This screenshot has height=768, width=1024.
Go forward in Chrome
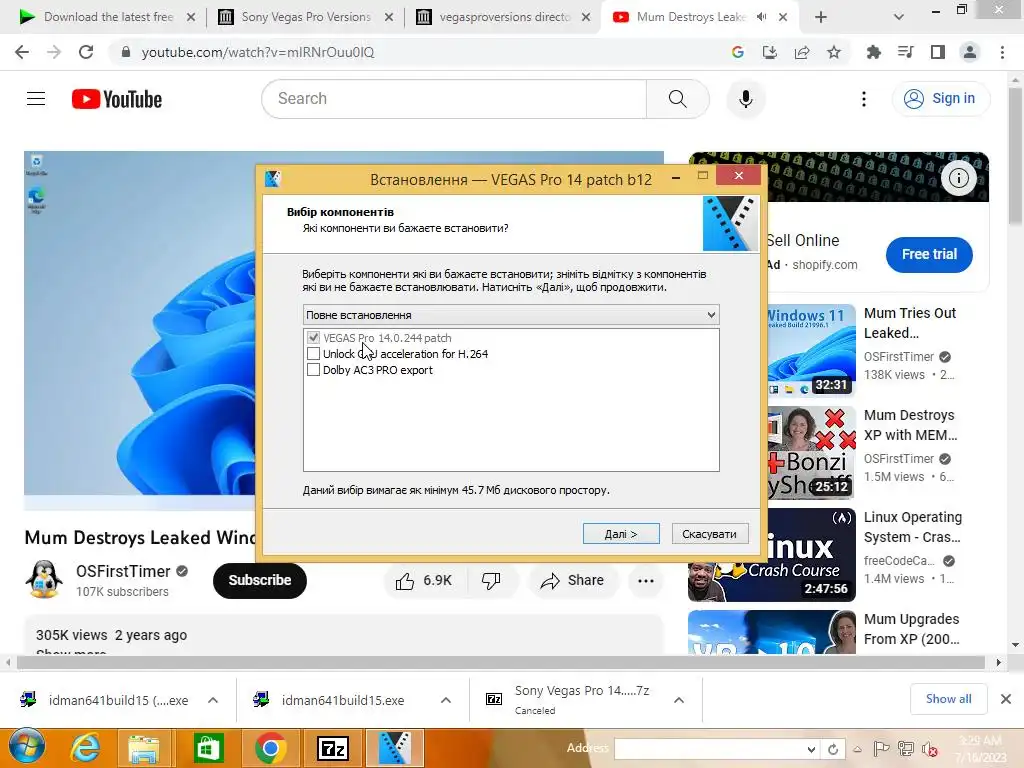point(54,52)
